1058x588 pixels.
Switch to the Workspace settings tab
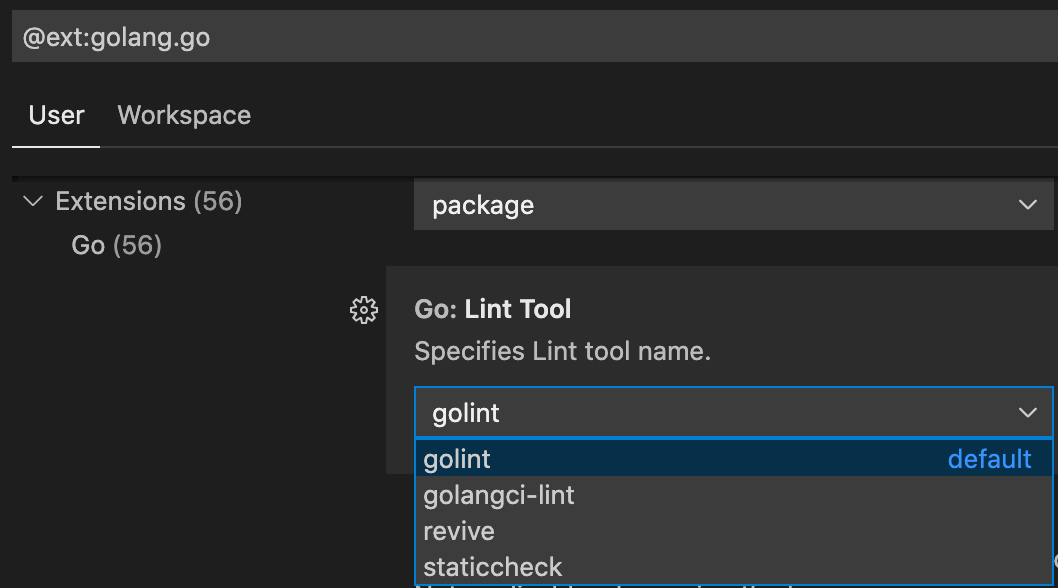184,115
